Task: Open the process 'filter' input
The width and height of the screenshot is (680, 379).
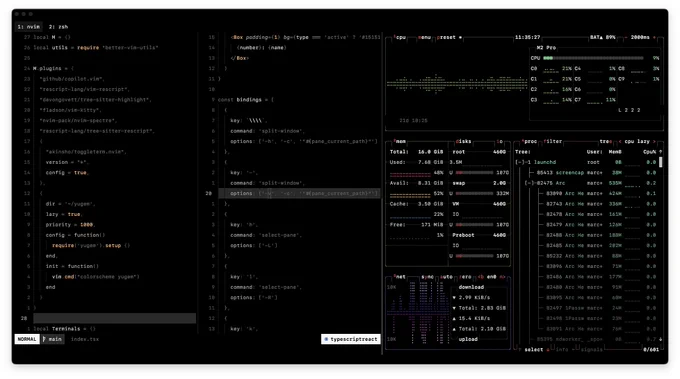Action: coord(552,141)
